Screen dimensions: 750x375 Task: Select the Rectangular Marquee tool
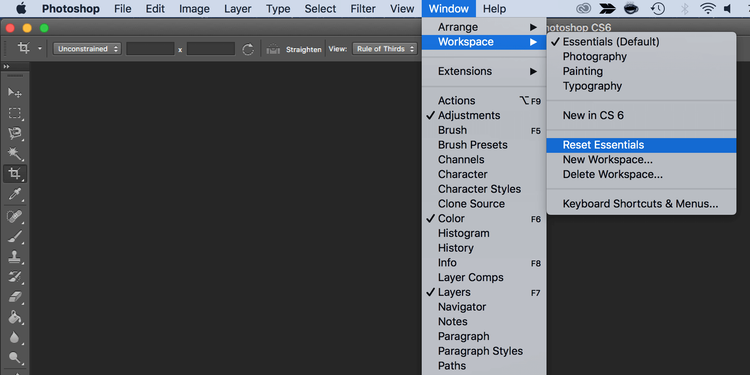point(14,113)
